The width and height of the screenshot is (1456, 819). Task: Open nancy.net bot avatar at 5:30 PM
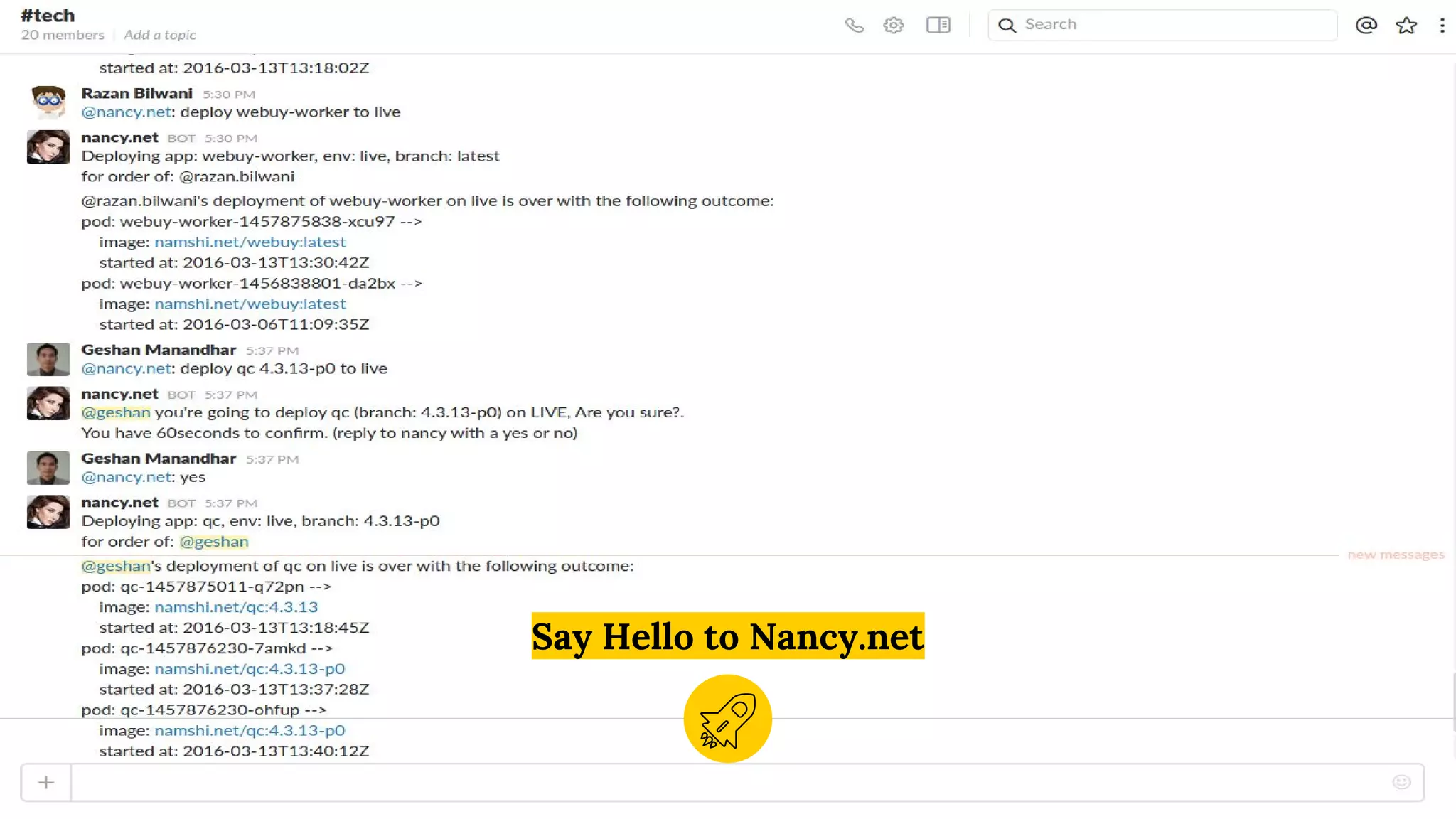tap(48, 146)
